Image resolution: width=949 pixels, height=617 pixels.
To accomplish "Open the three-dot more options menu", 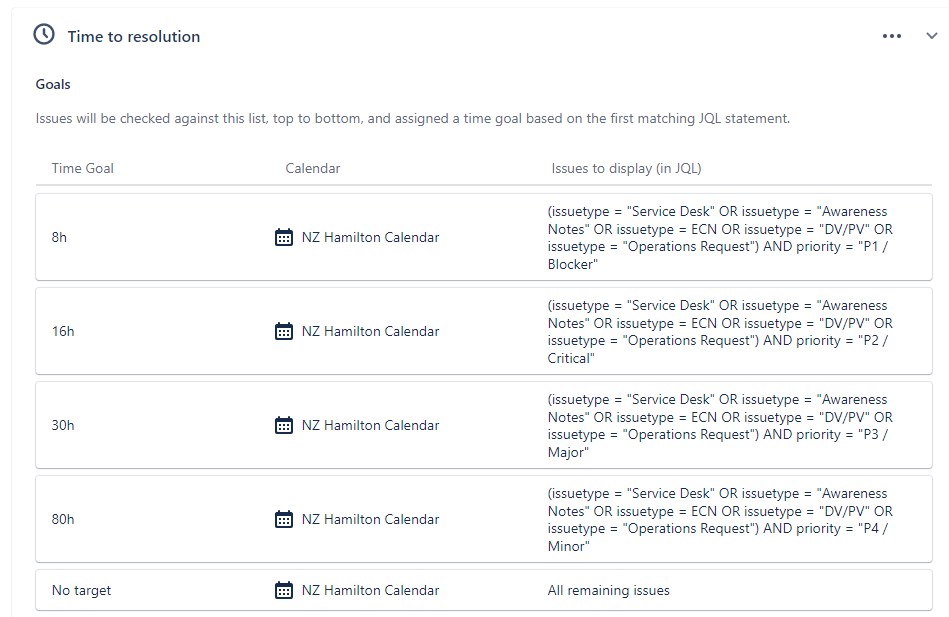I will (x=892, y=36).
